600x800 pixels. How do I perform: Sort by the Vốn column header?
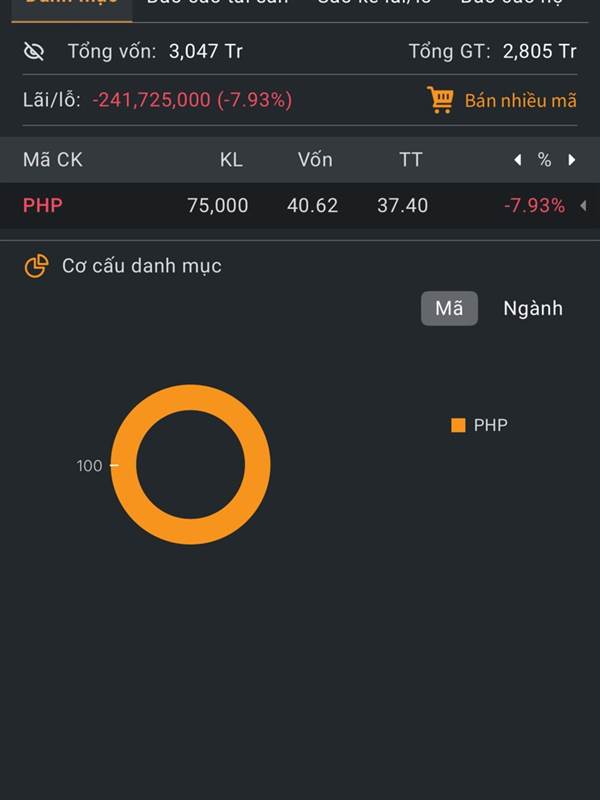pyautogui.click(x=315, y=160)
